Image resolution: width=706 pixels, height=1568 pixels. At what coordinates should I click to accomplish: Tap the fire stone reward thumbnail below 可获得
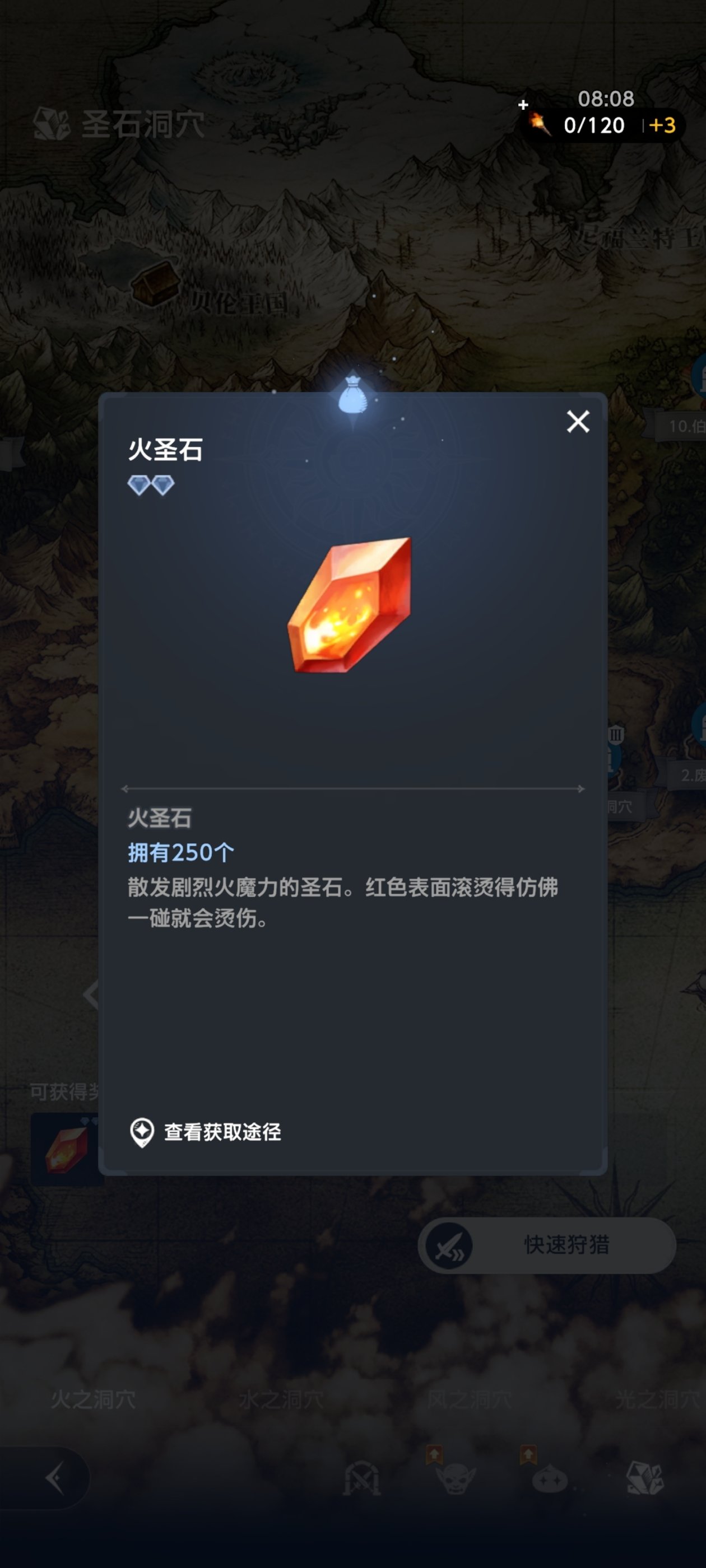point(66,1149)
